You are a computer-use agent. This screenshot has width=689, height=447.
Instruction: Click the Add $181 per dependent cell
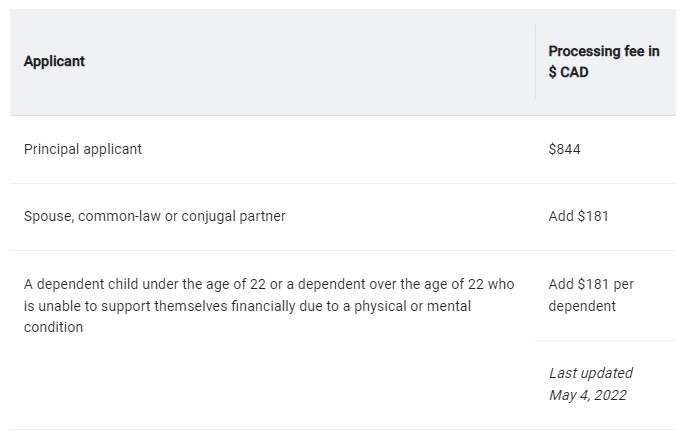[591, 295]
